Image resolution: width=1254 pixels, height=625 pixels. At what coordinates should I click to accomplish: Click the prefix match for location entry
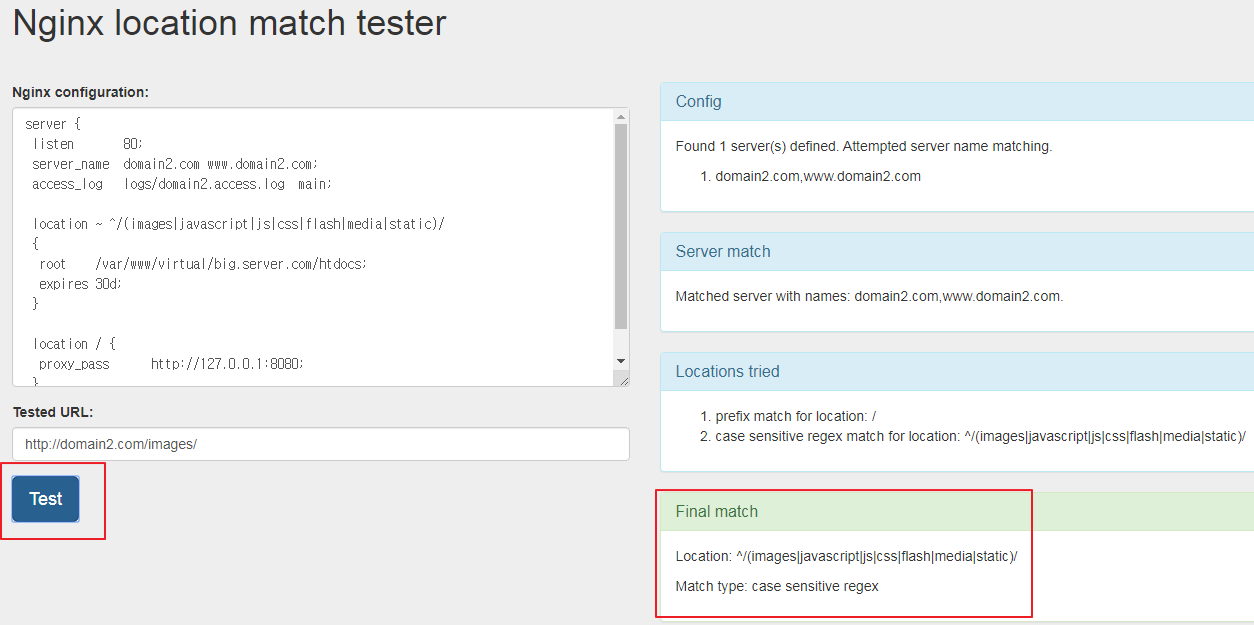tap(796, 416)
